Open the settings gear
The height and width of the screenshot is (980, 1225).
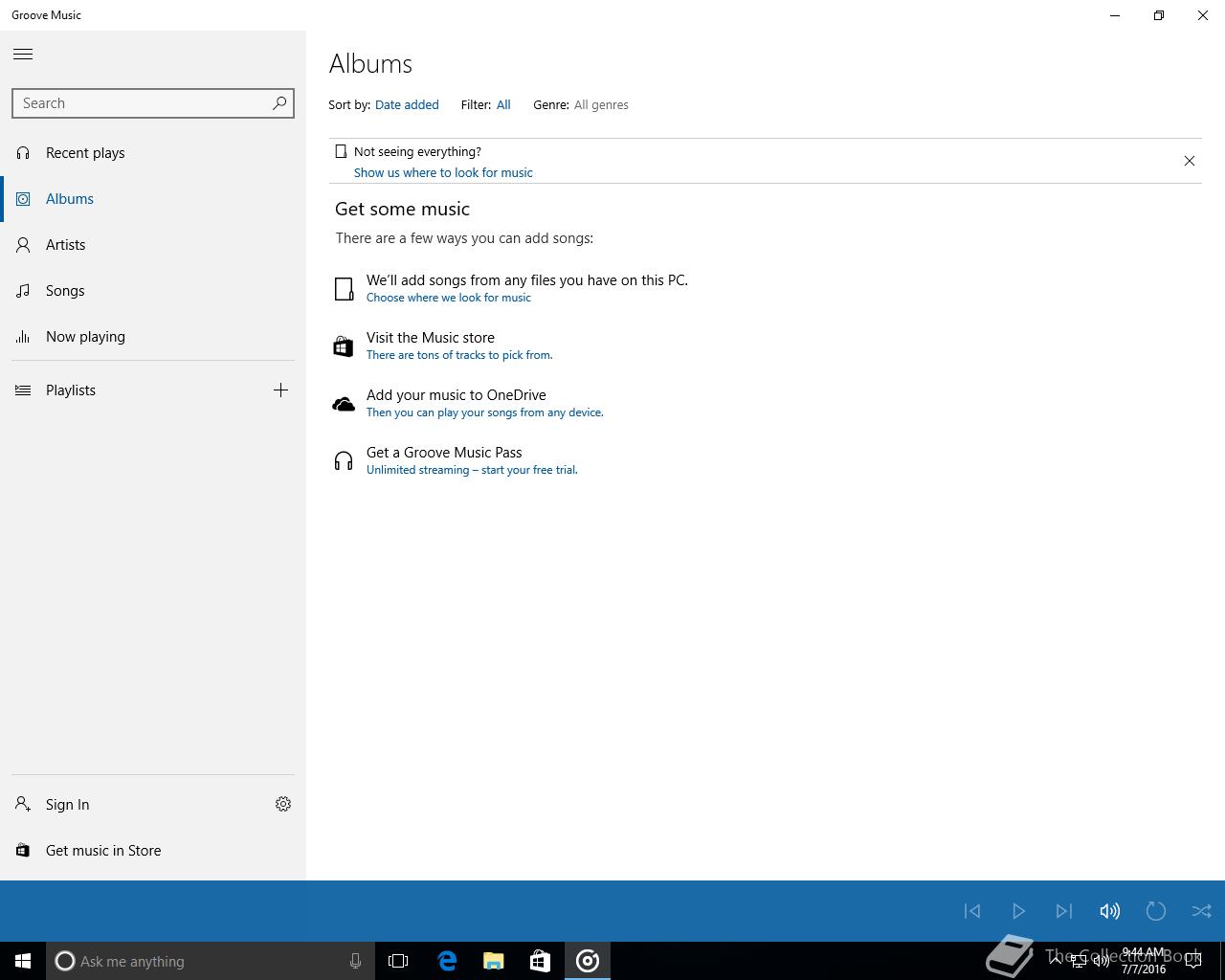pos(283,804)
